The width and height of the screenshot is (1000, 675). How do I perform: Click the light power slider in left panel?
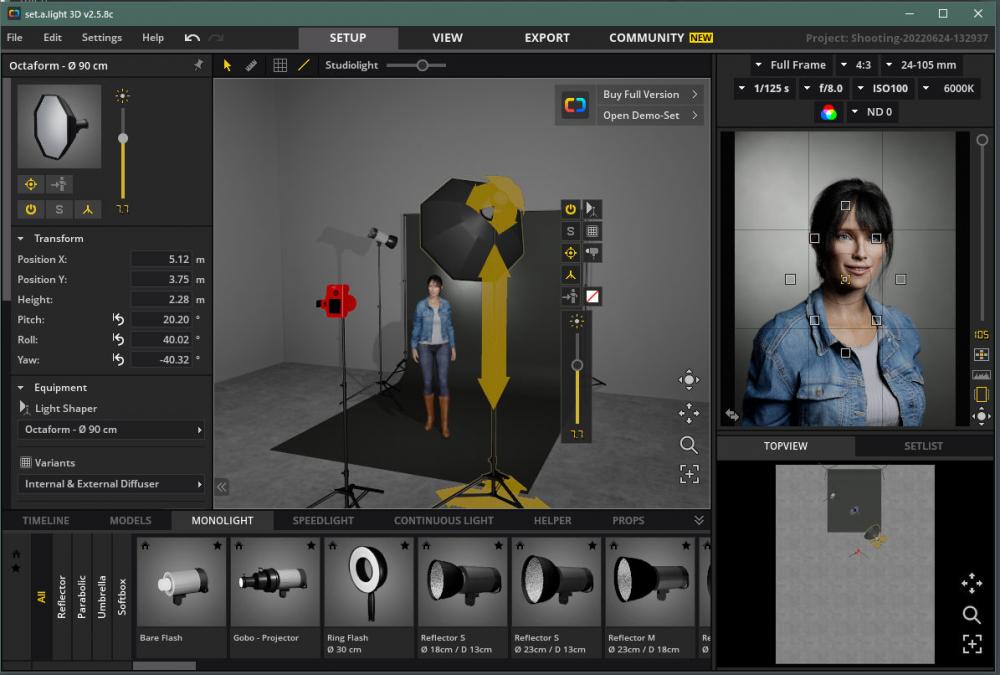click(122, 153)
